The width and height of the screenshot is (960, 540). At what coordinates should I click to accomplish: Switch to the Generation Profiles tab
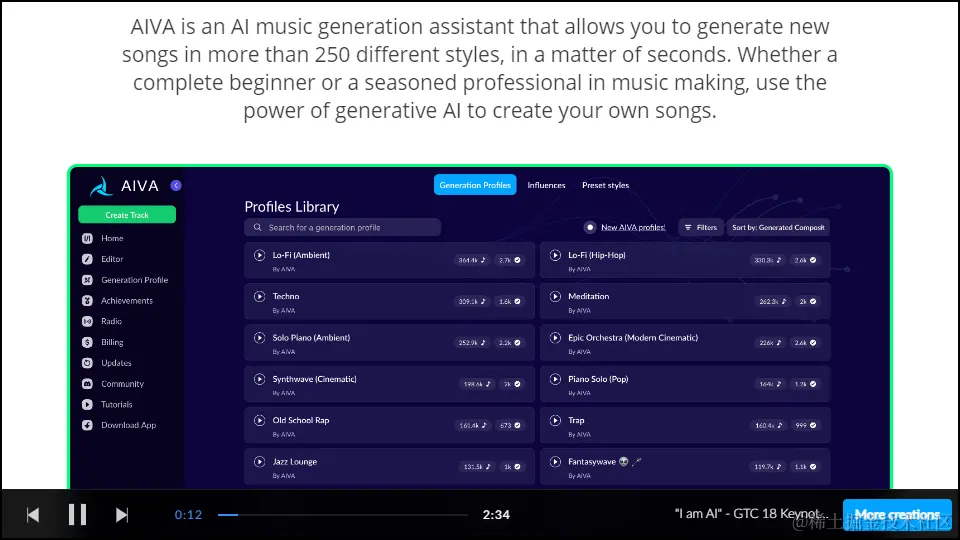pos(475,185)
